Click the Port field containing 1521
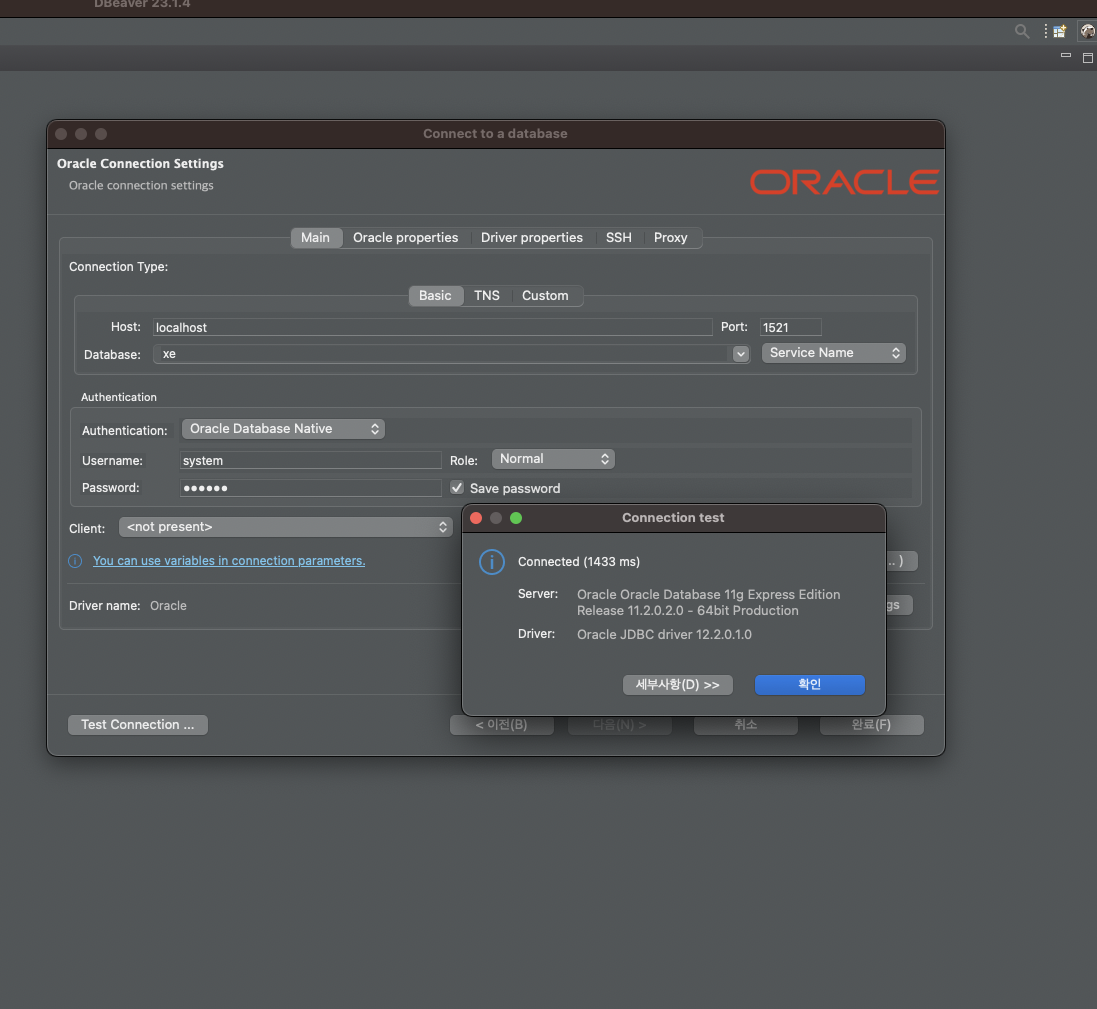 791,327
